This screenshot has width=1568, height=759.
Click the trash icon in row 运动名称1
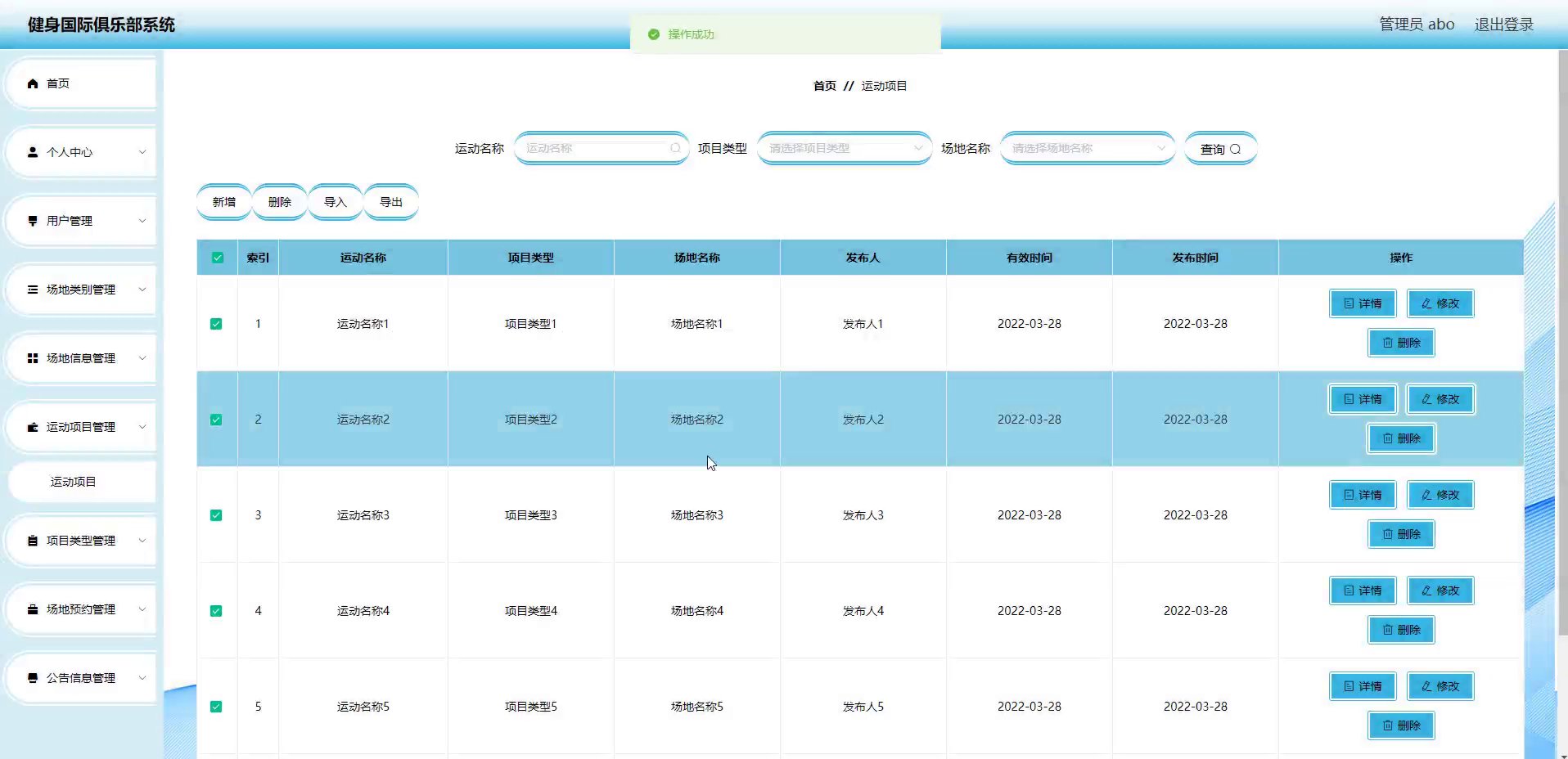[1387, 343]
